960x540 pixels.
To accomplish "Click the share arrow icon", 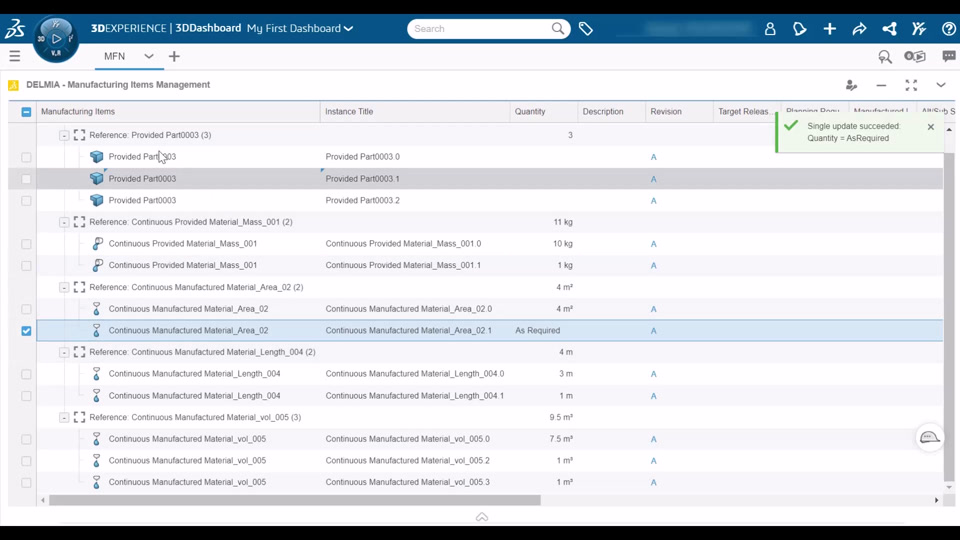I will point(859,29).
